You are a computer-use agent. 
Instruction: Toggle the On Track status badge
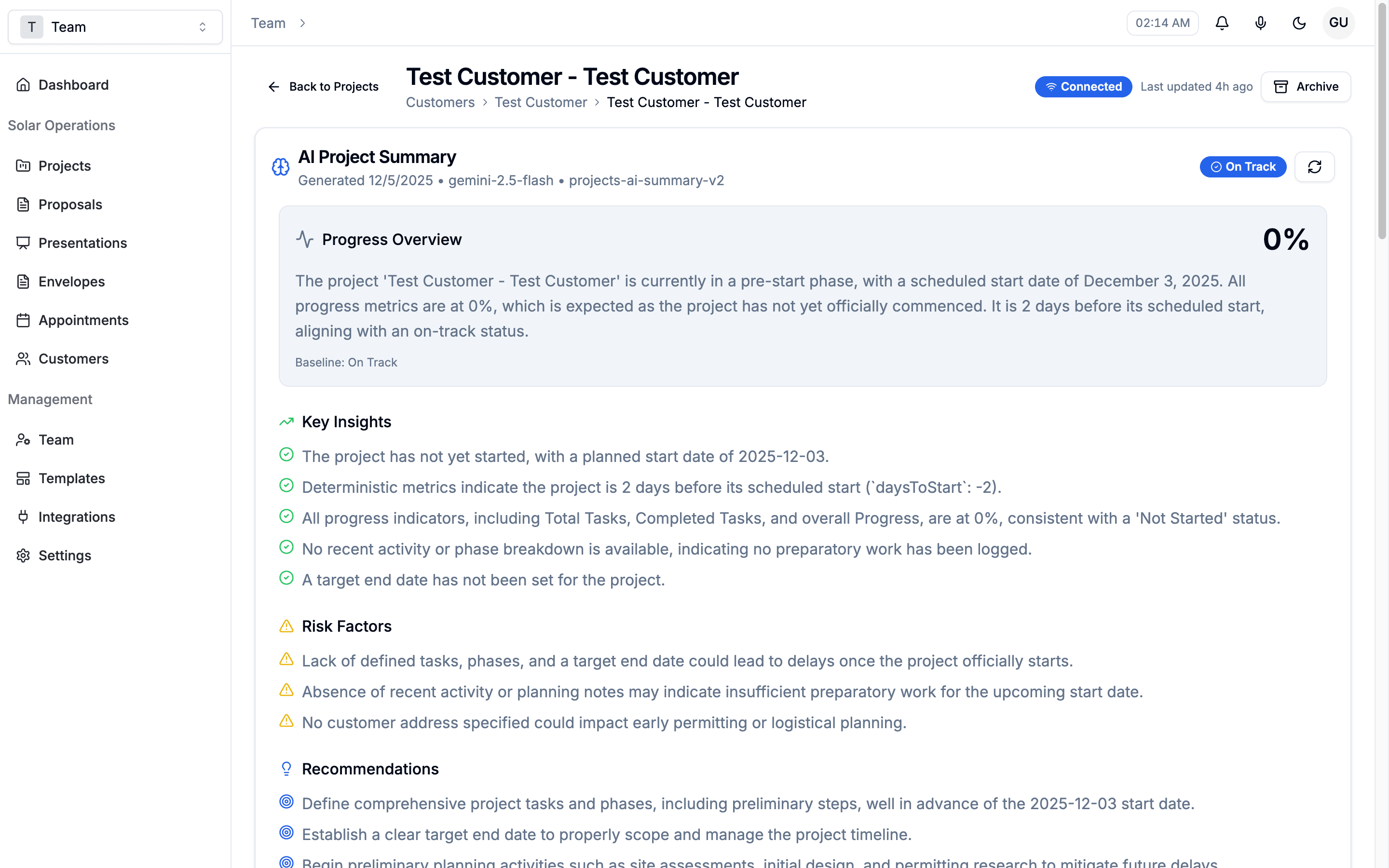click(x=1243, y=166)
